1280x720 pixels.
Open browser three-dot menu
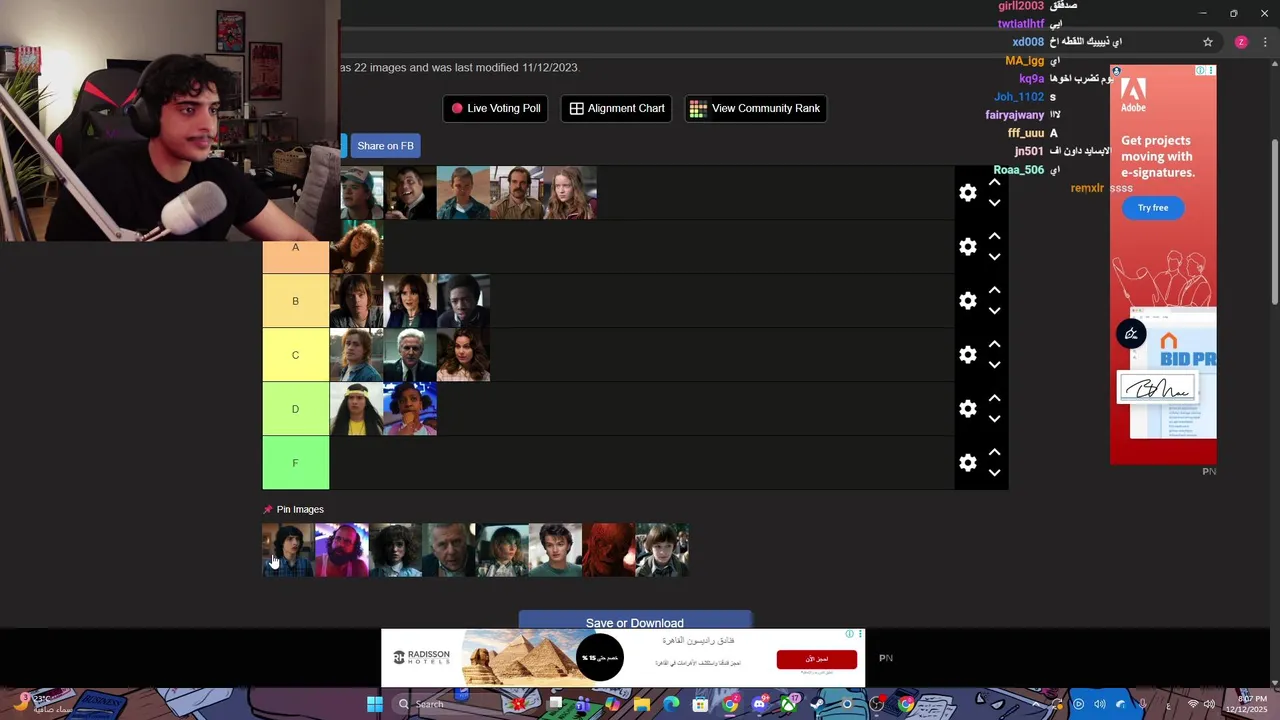[x=1265, y=42]
